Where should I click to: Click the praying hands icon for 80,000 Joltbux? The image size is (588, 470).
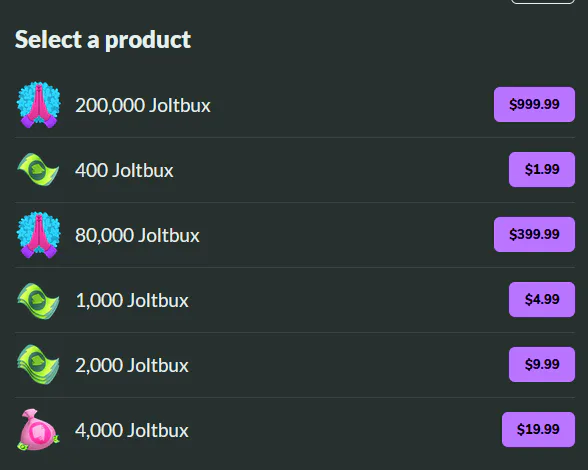point(38,235)
